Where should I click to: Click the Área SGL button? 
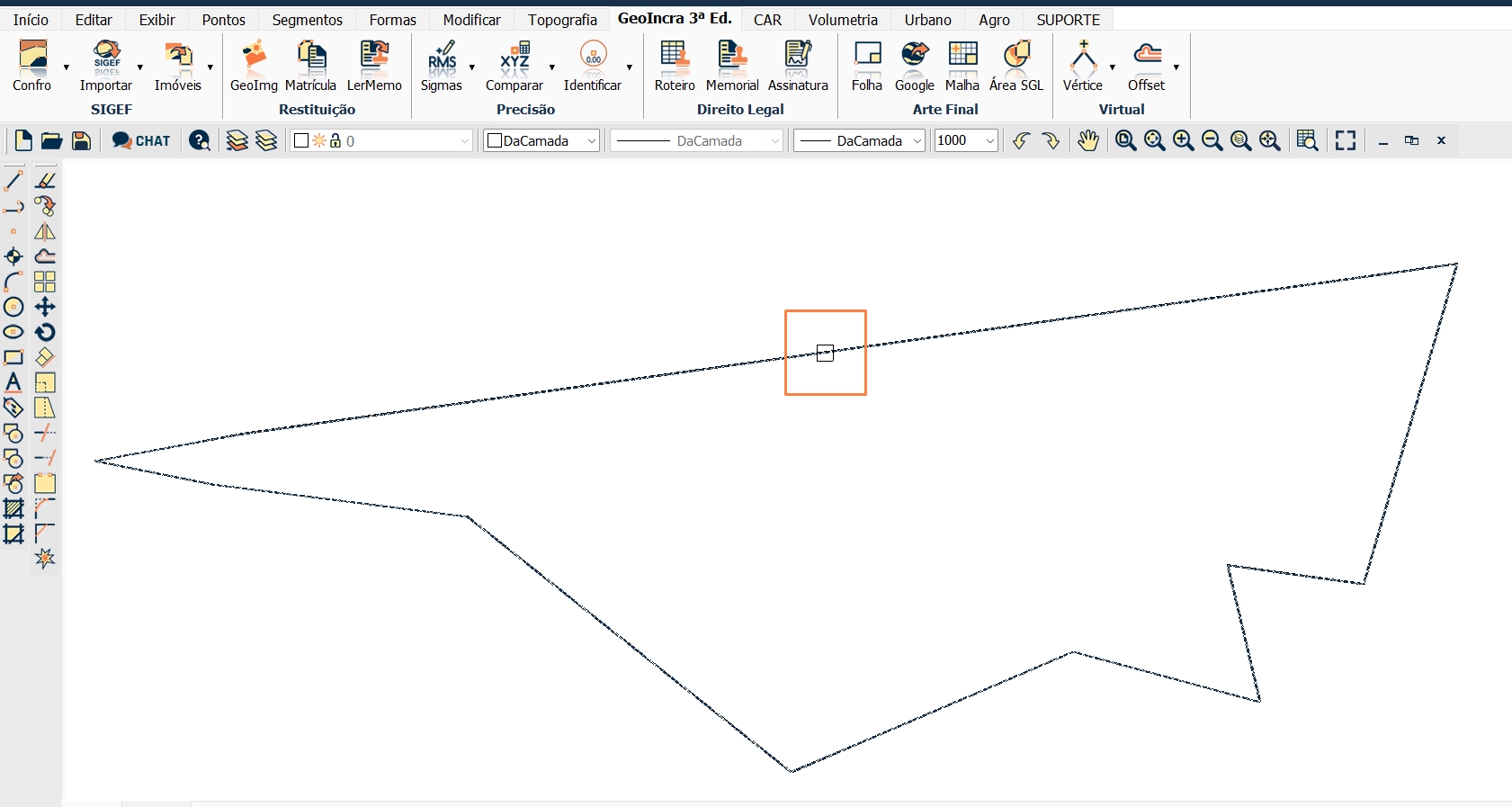pyautogui.click(x=1016, y=67)
